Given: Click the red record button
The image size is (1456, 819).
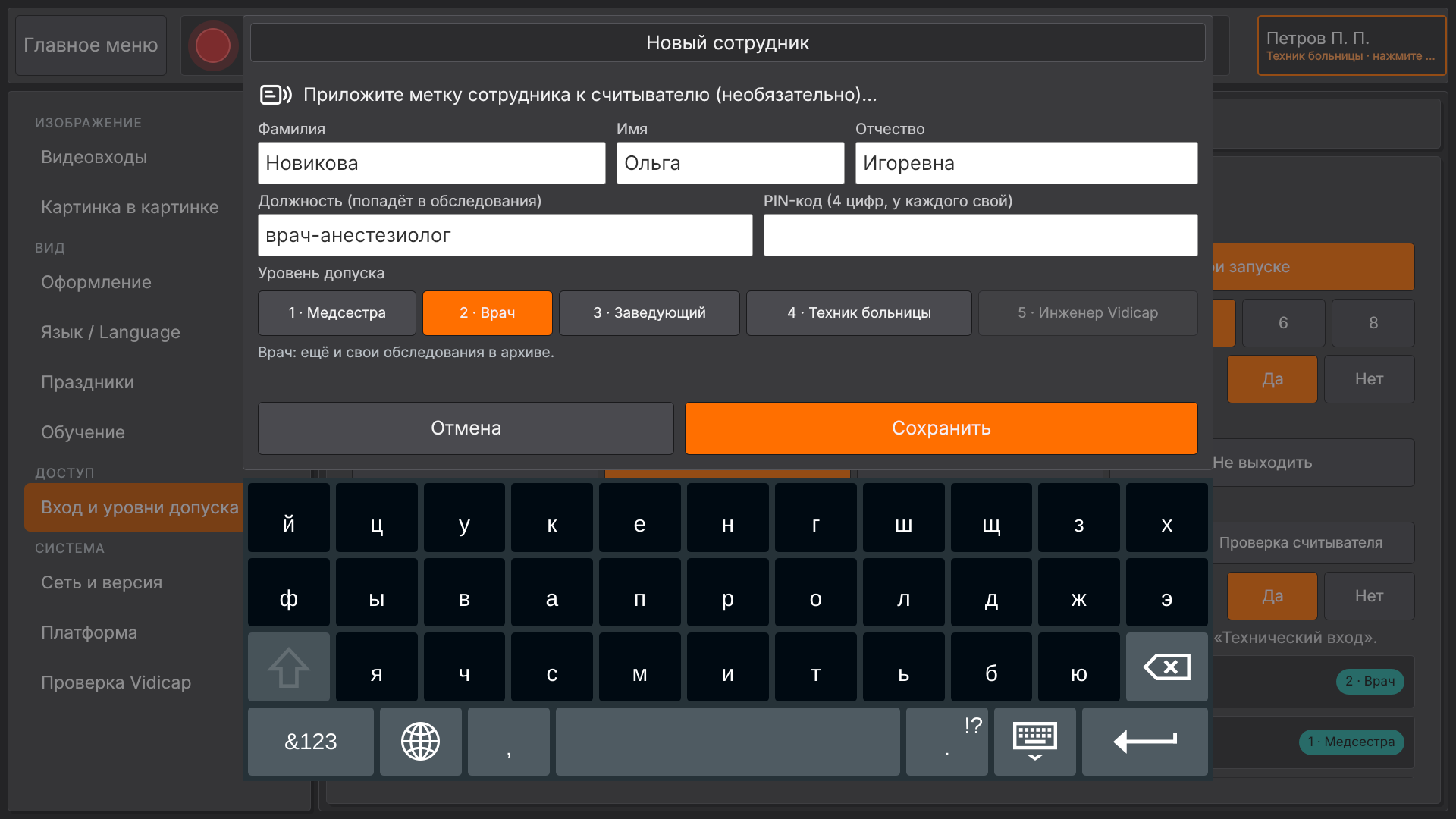Looking at the screenshot, I should [x=213, y=45].
